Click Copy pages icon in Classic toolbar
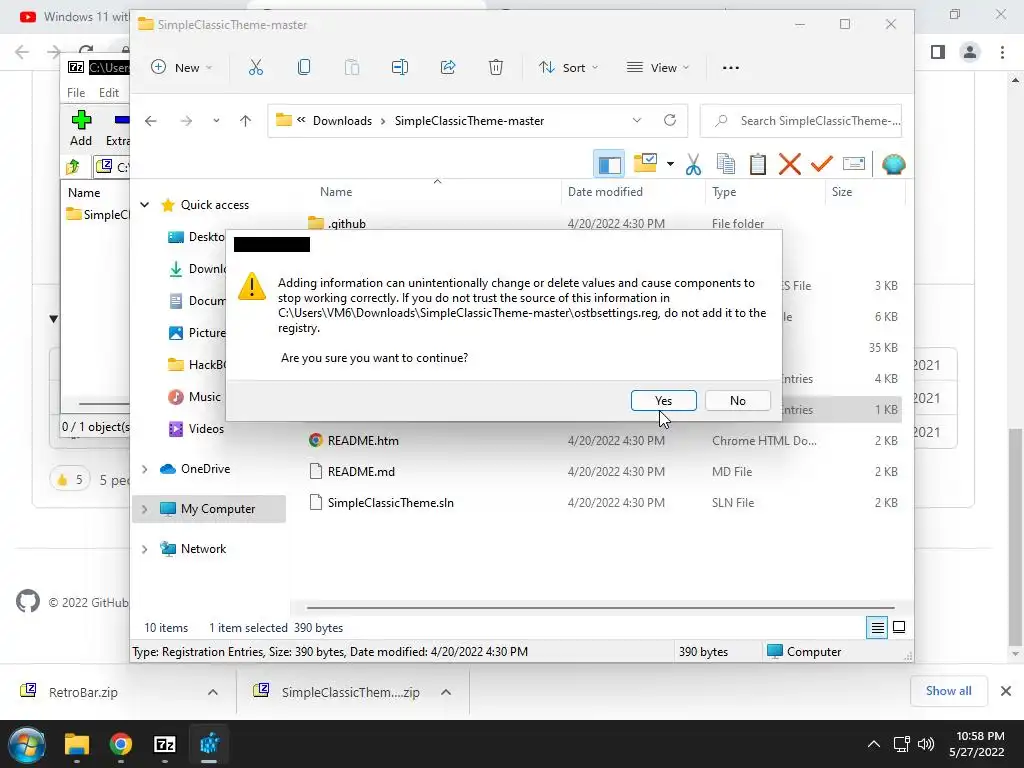This screenshot has width=1024, height=768. click(x=726, y=165)
